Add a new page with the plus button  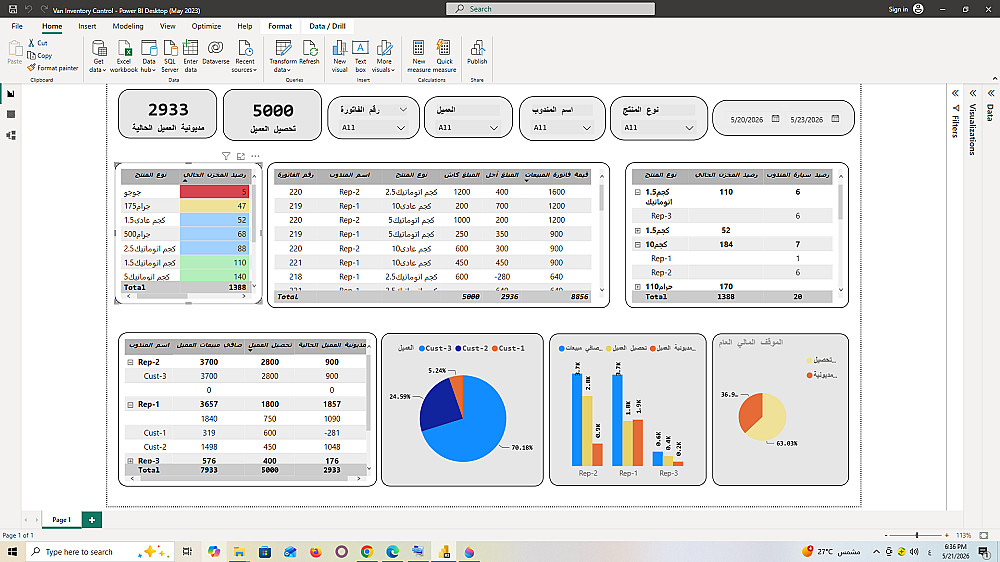[92, 520]
